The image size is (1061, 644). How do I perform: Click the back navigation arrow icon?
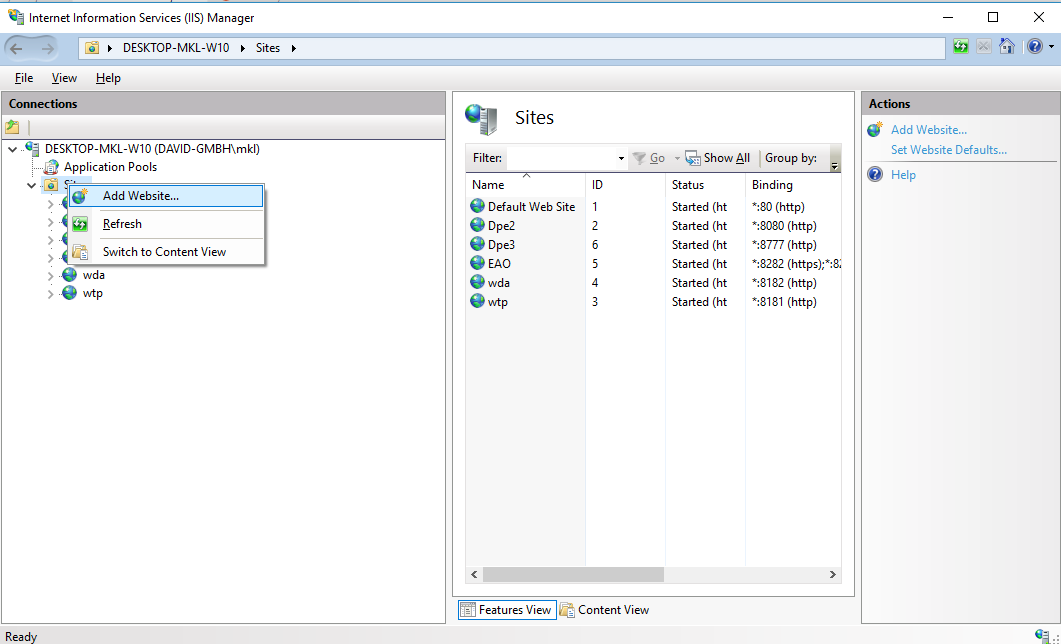pyautogui.click(x=17, y=48)
